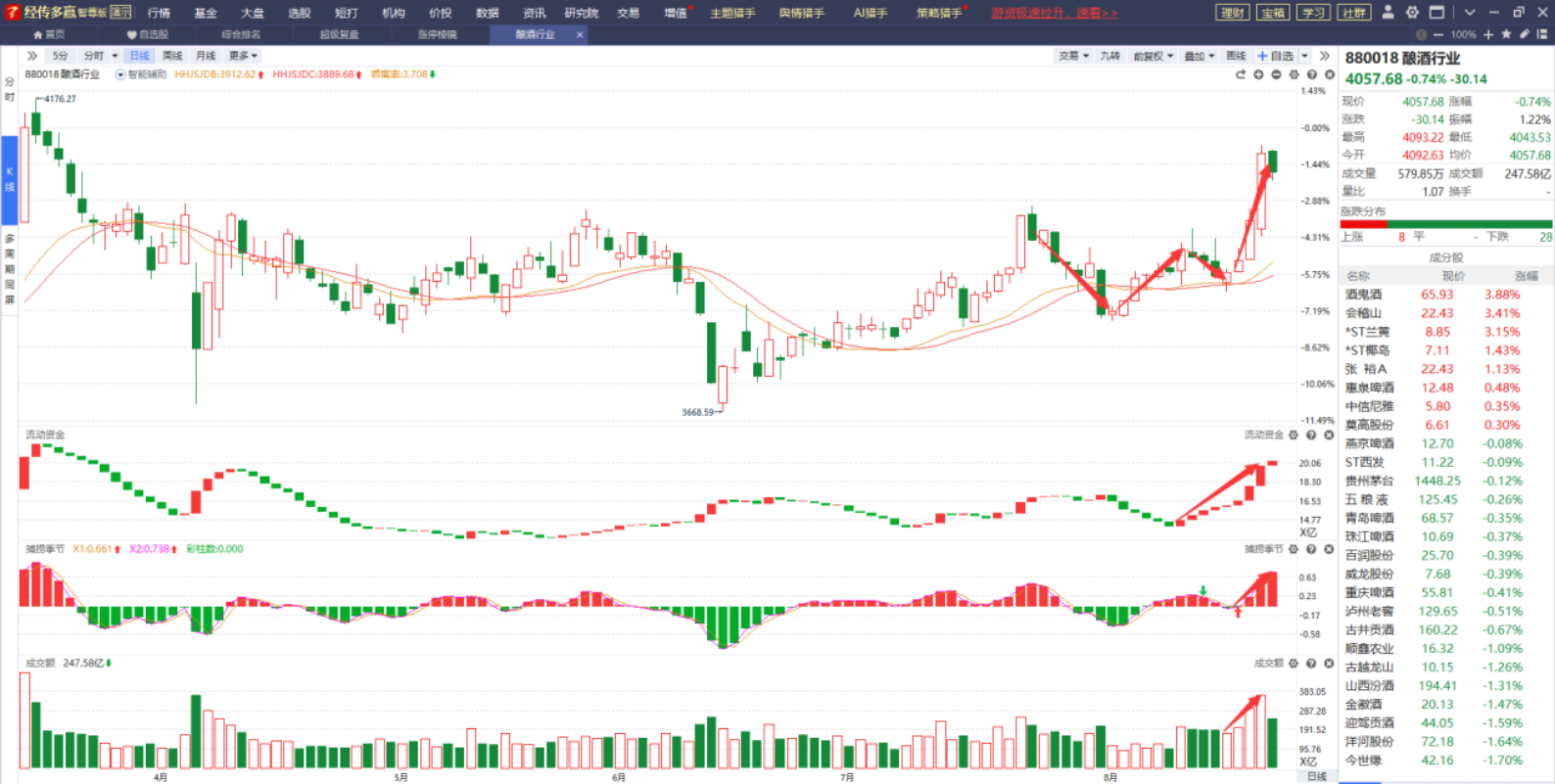Close main chart with X icon

click(x=1329, y=74)
